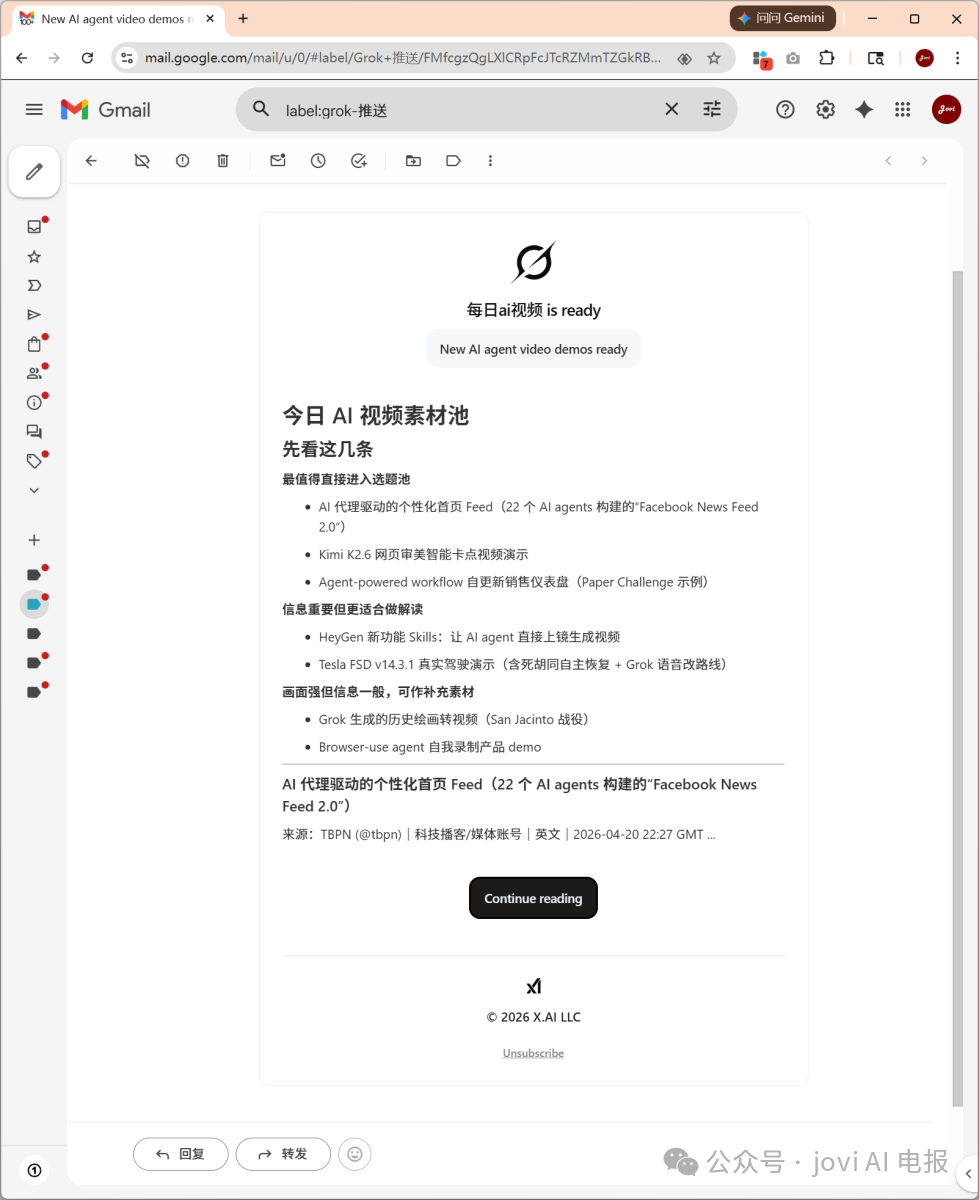
Task: Go to the newer message arrow
Action: (888, 161)
